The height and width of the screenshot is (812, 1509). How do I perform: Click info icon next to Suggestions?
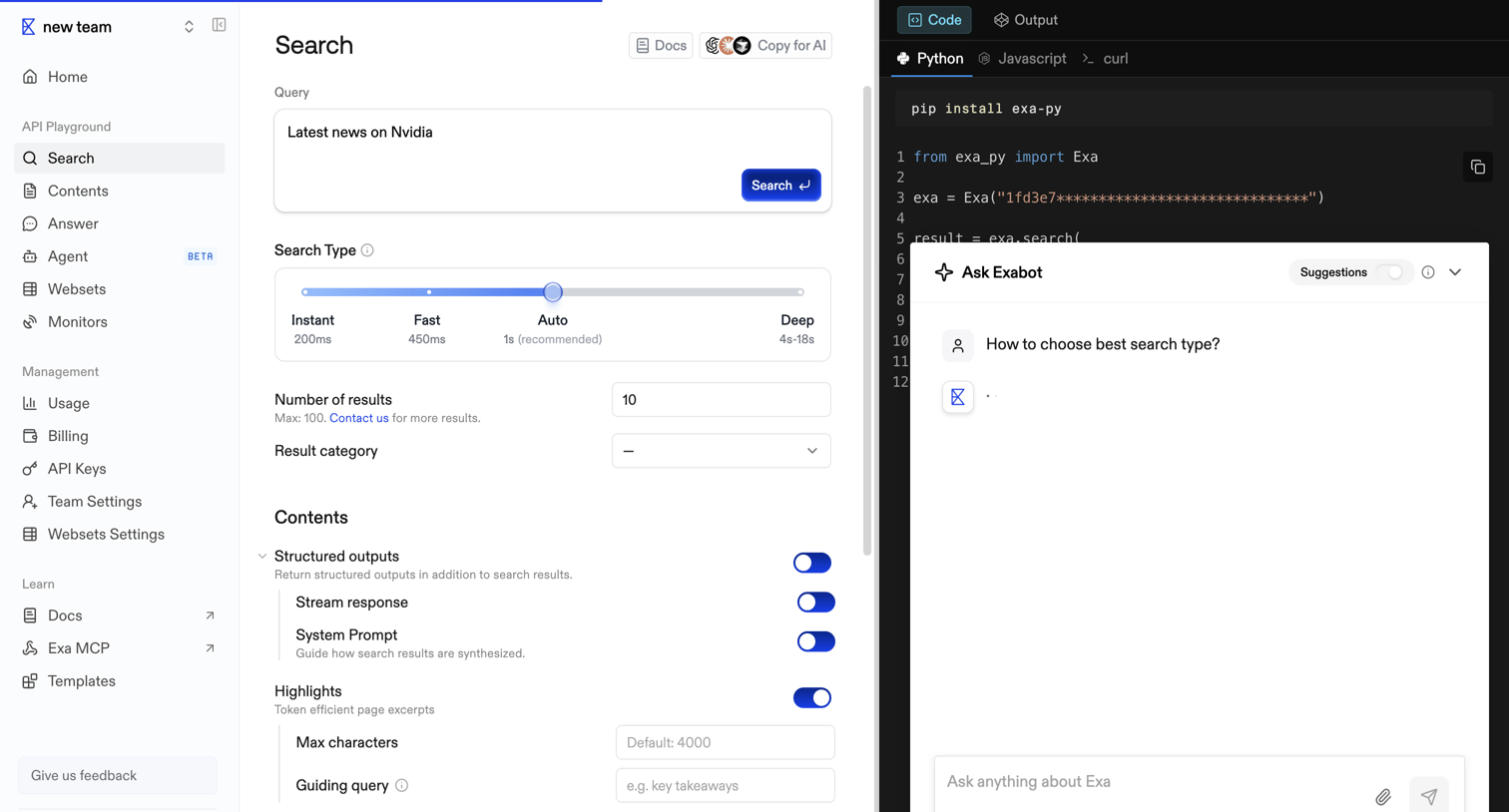coord(1428,272)
